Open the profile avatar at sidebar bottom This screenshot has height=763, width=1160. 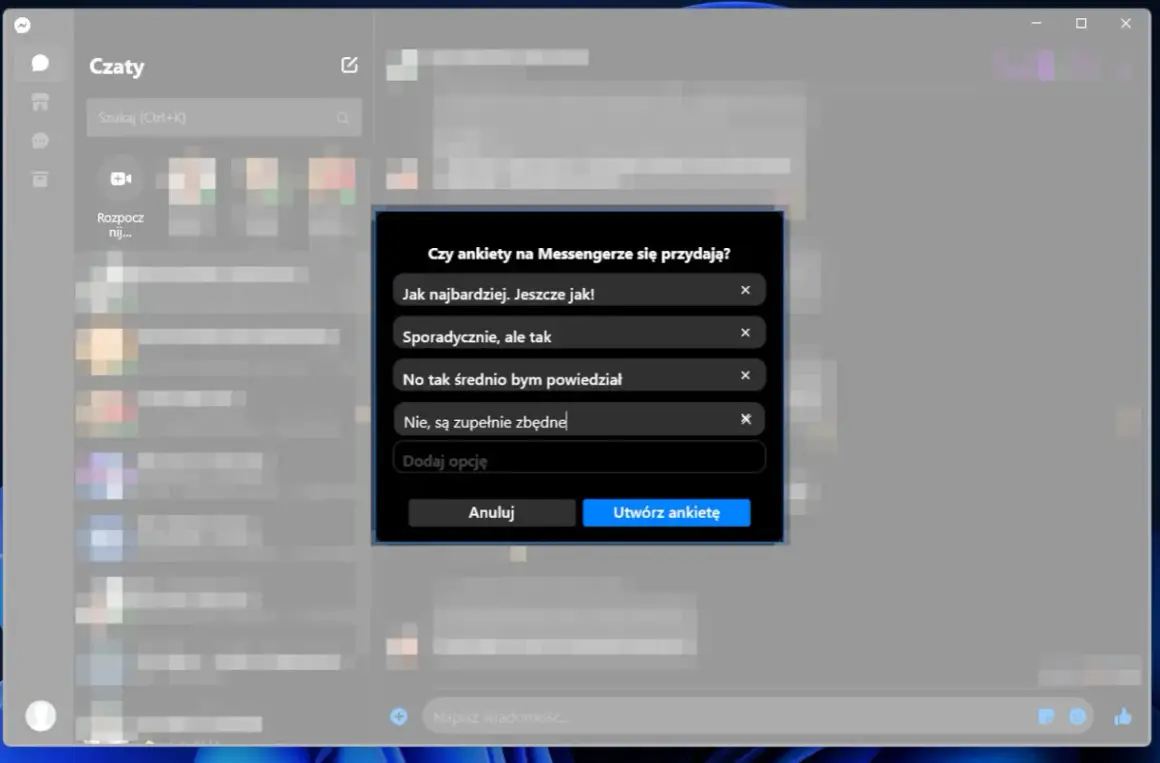[x=41, y=716]
